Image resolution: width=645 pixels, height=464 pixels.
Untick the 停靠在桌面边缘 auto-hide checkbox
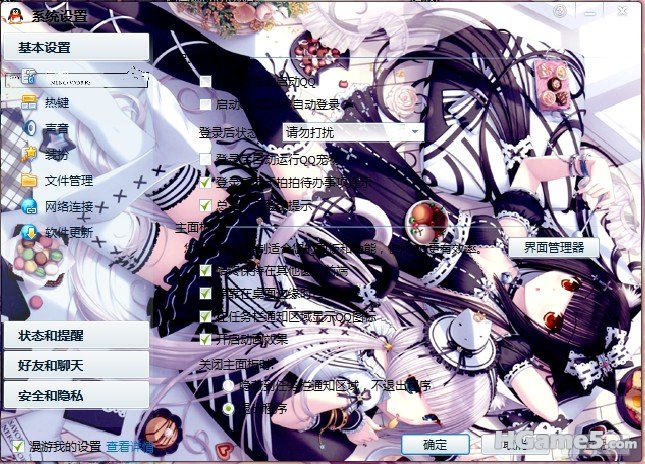pyautogui.click(x=205, y=293)
